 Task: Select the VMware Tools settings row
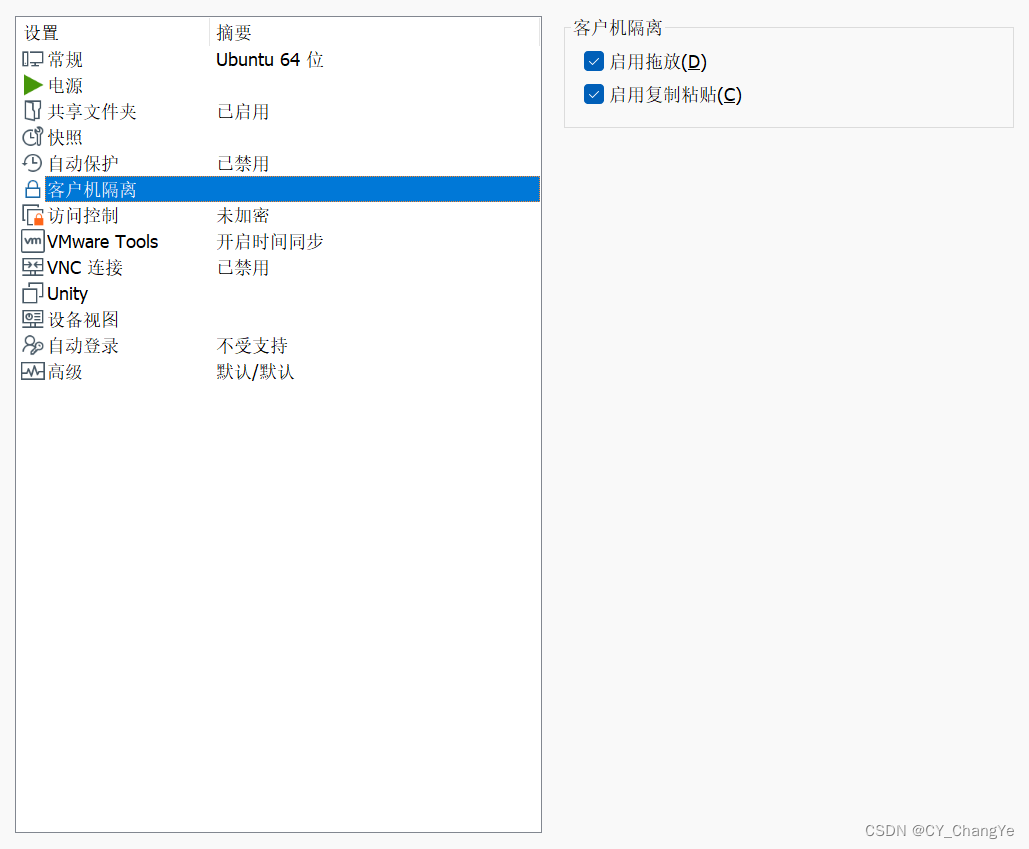point(278,241)
